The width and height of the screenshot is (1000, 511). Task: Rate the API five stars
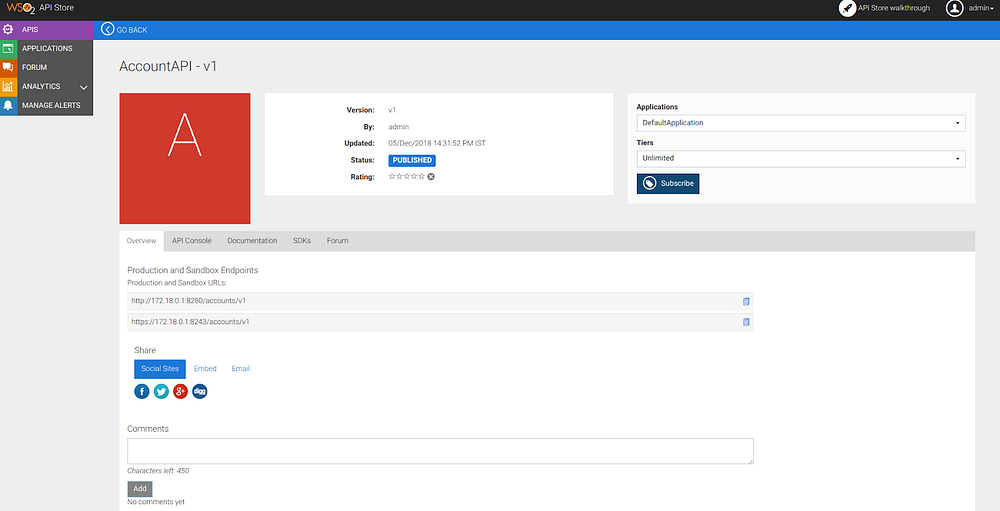coord(421,177)
